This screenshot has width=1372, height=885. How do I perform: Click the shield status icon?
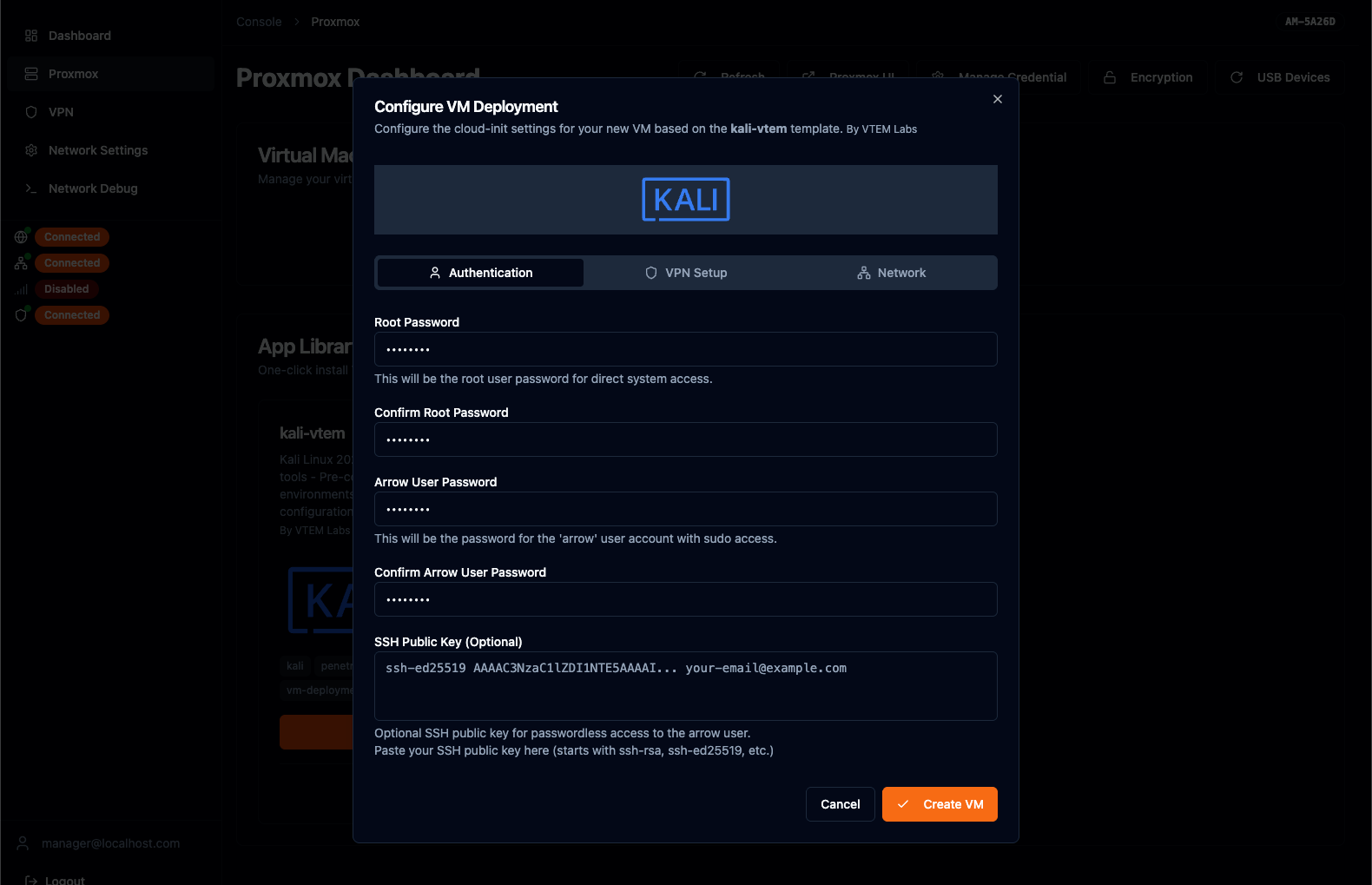21,315
